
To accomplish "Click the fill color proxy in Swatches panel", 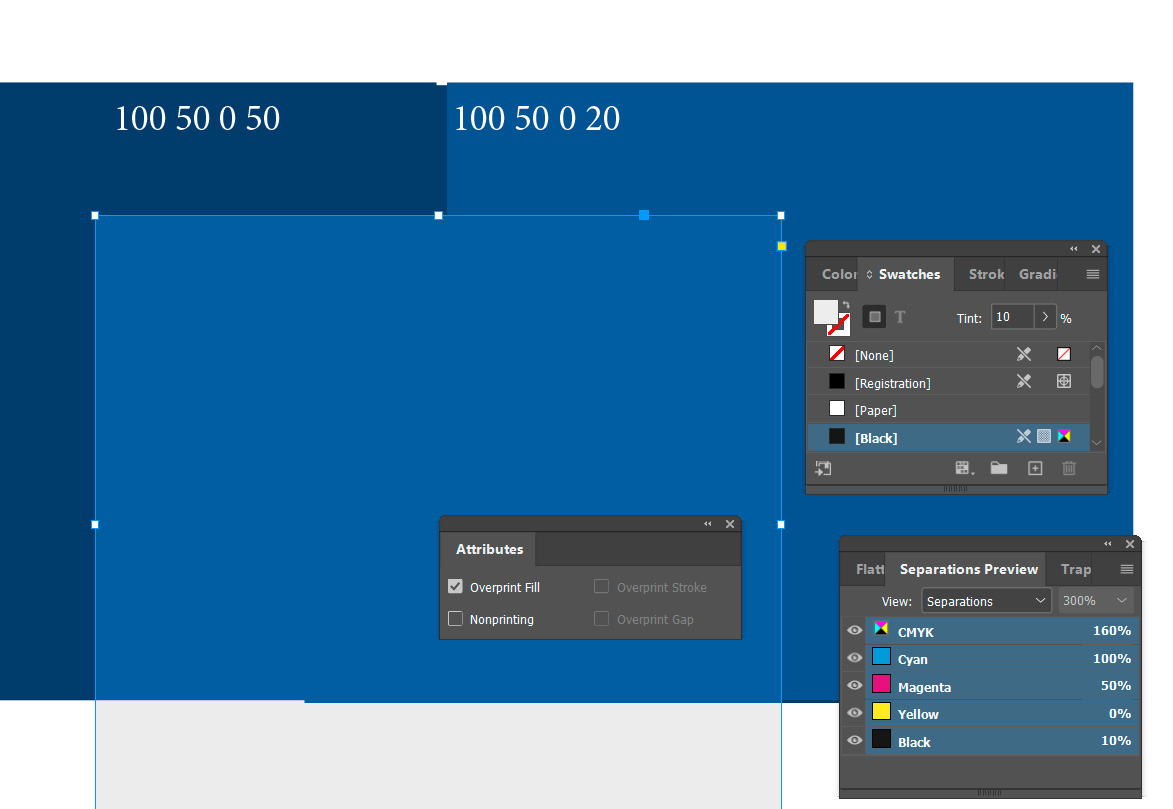I will point(825,312).
